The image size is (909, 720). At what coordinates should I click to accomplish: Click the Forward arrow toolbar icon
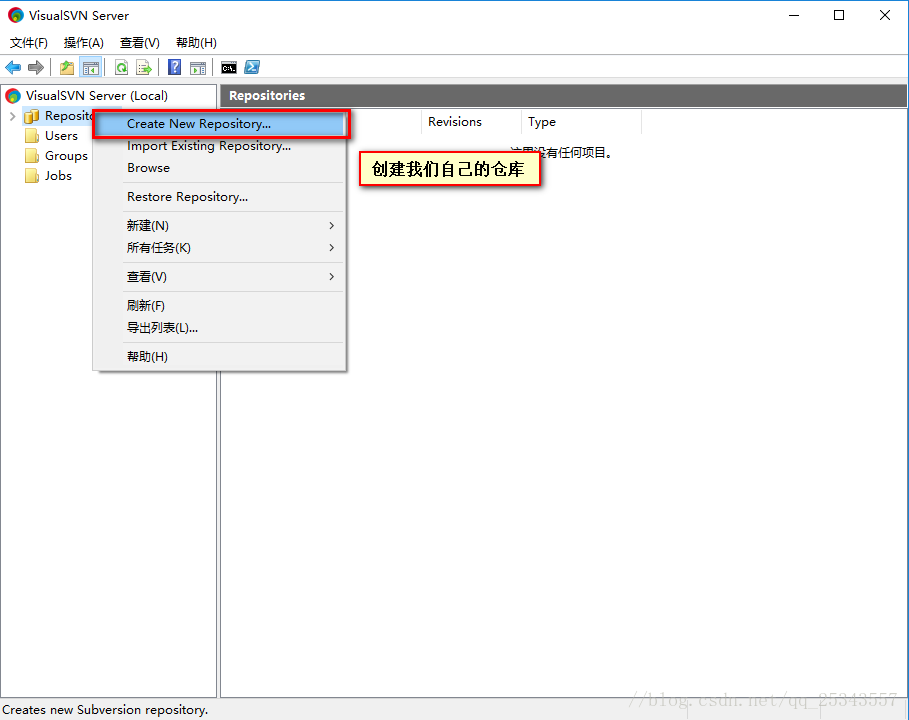click(36, 68)
